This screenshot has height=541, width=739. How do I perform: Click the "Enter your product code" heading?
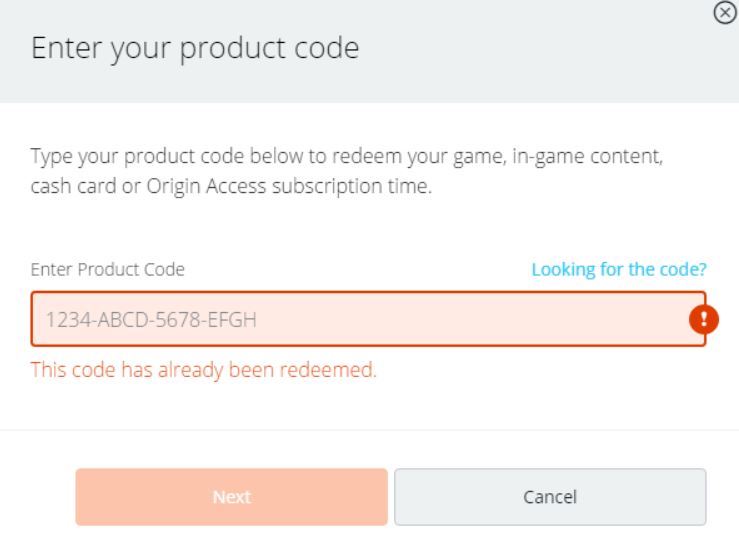[197, 50]
